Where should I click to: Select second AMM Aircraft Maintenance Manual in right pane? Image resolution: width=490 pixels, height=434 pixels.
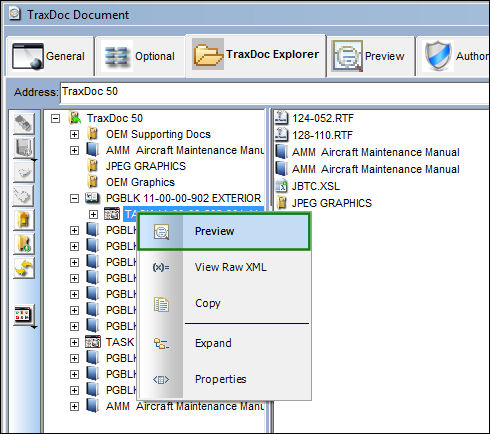click(x=376, y=169)
